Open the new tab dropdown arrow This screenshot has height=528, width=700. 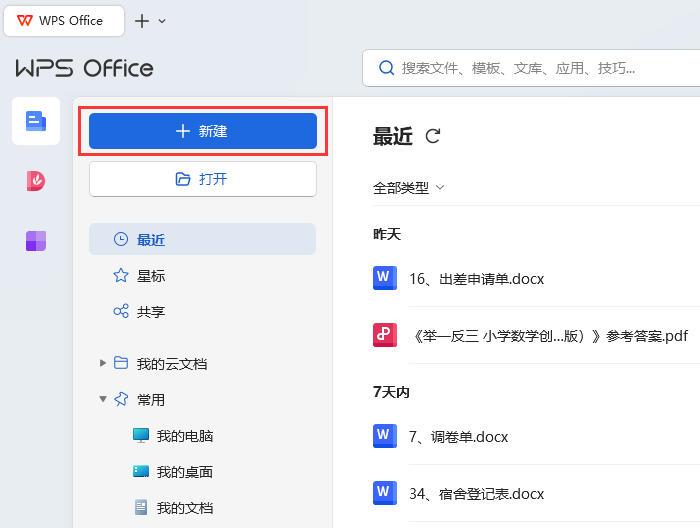(x=163, y=21)
